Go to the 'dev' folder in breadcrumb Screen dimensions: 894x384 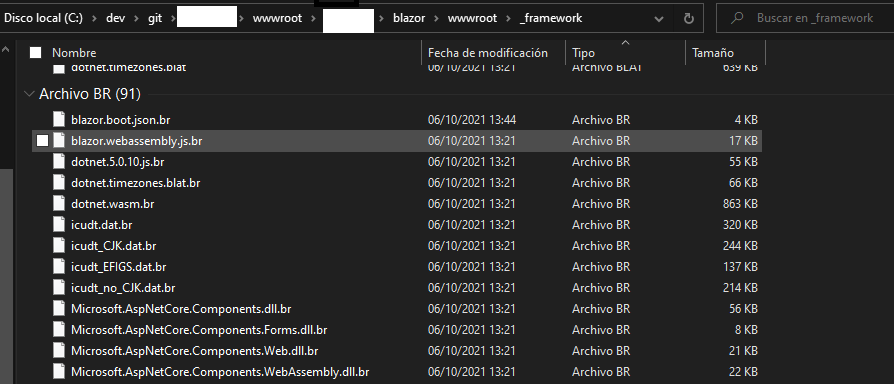(x=115, y=18)
